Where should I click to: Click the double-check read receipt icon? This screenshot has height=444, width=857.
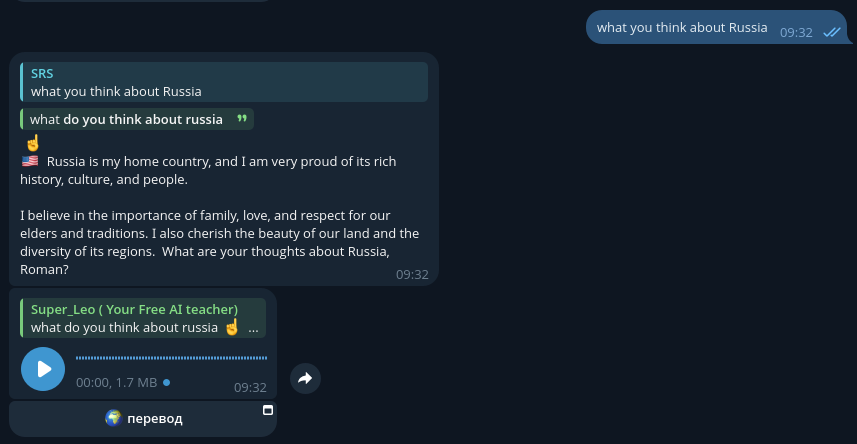[831, 32]
